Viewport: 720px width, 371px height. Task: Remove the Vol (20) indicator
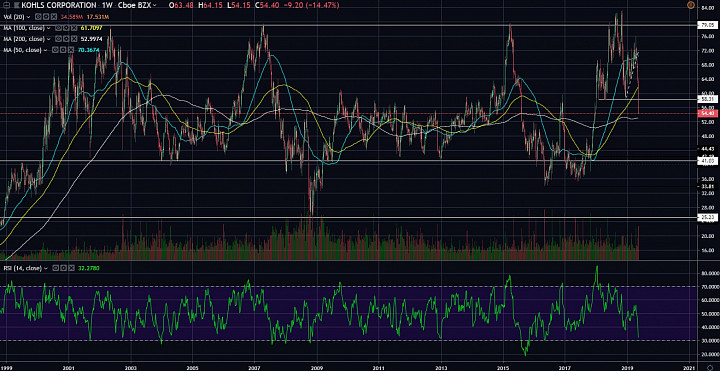(54, 17)
